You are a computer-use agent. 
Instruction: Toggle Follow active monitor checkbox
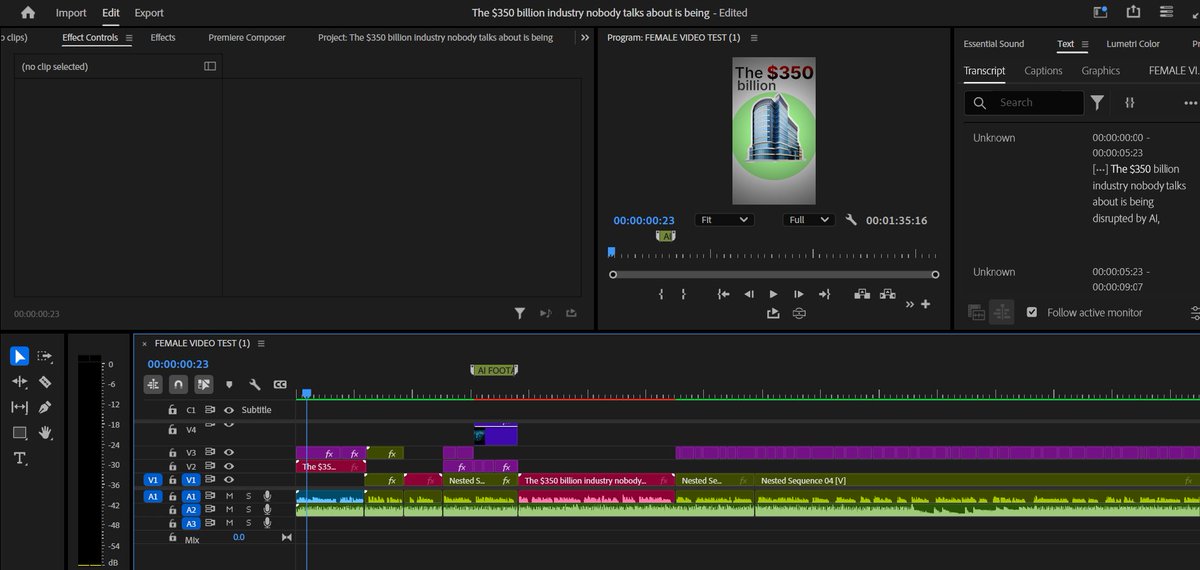pos(1032,312)
